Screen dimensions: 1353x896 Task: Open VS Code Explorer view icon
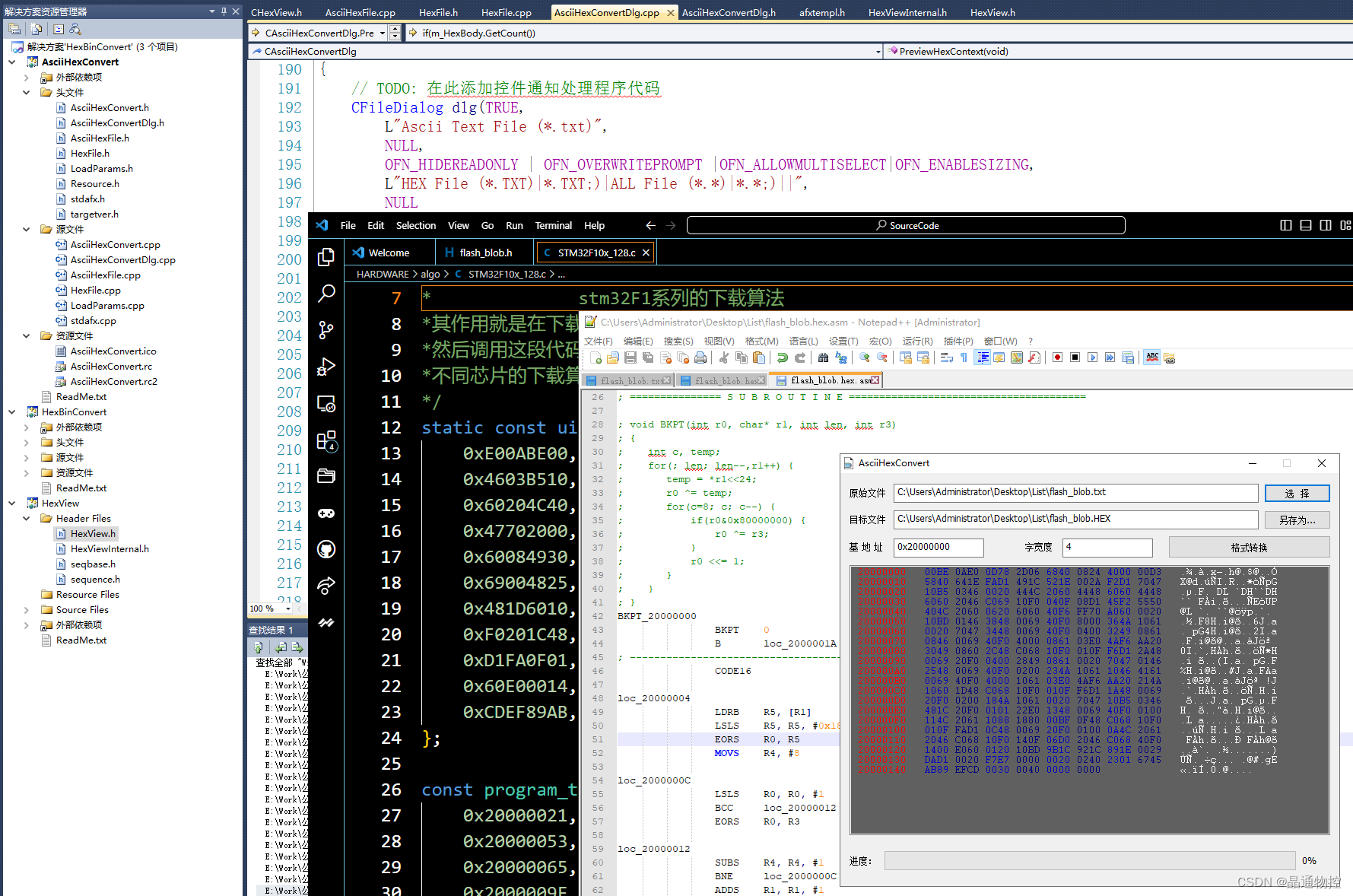[x=326, y=257]
